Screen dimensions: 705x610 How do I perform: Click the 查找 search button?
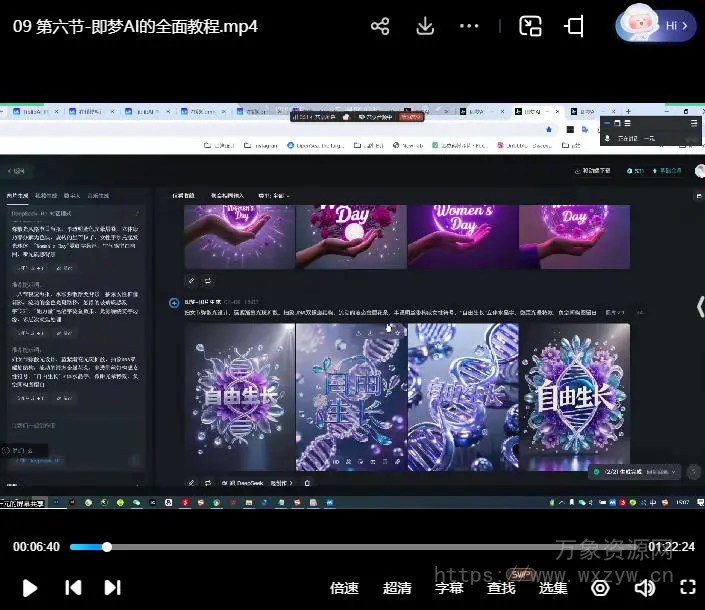(501, 588)
